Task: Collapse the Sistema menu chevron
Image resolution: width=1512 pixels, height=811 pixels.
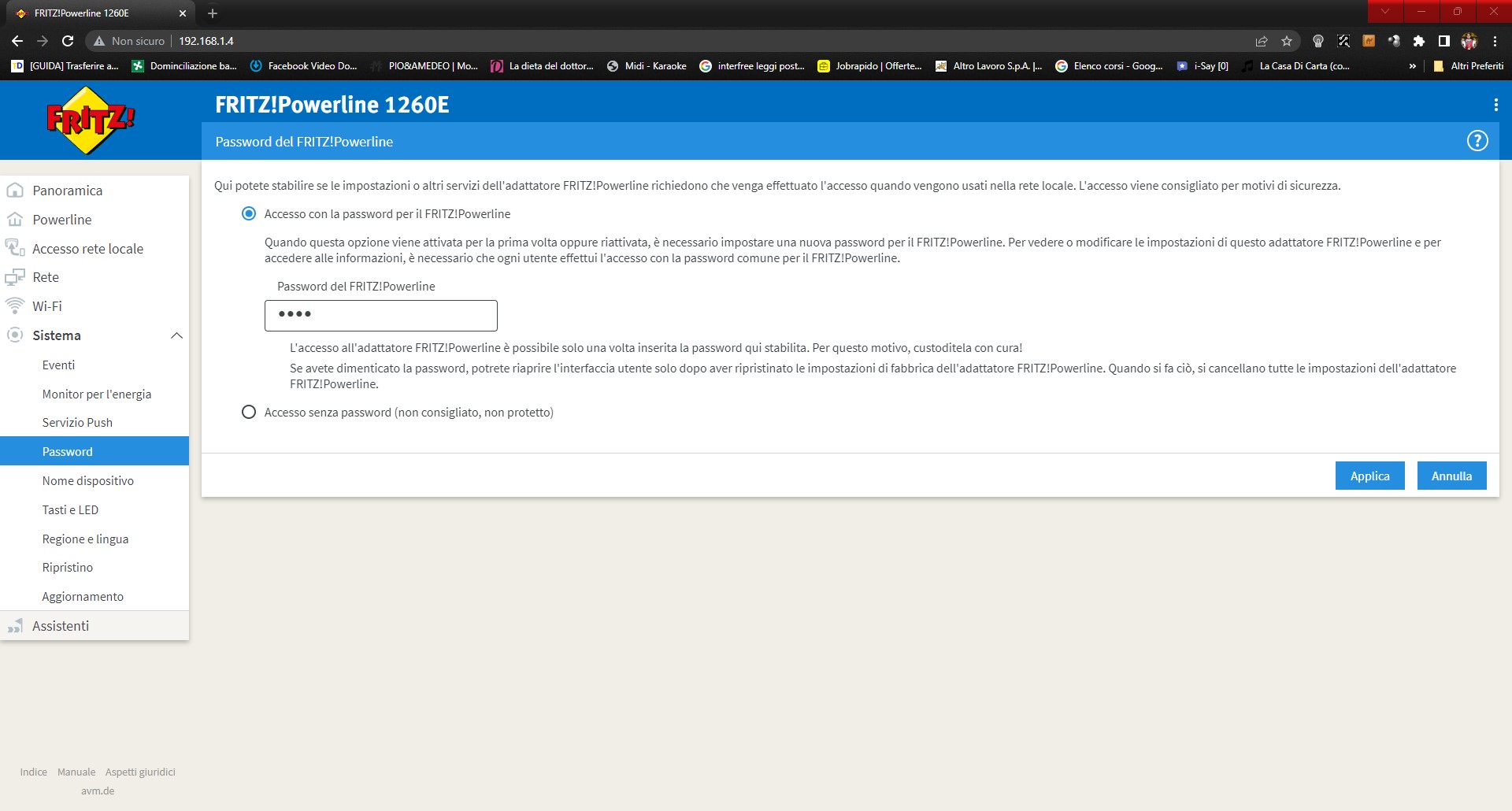Action: (176, 335)
